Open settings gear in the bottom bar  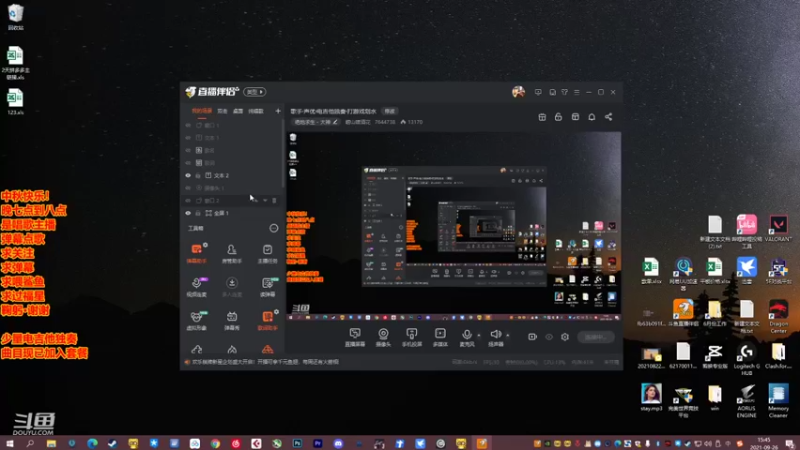click(x=565, y=337)
